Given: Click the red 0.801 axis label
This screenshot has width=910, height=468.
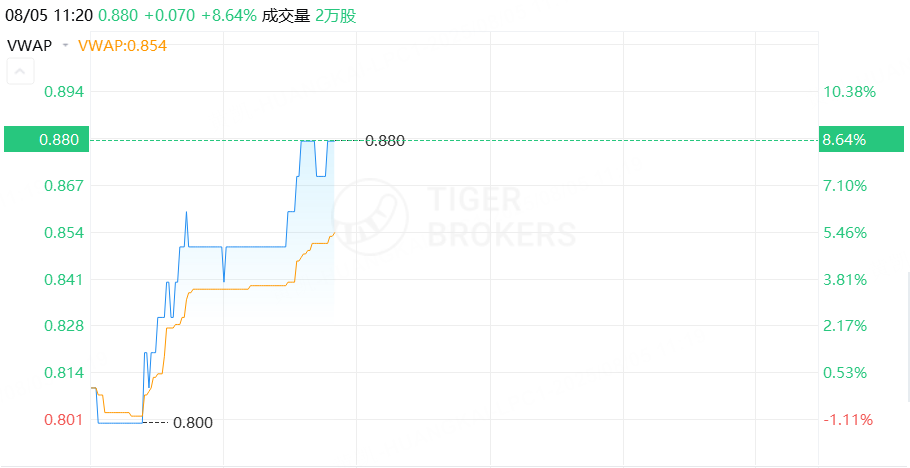Looking at the screenshot, I should (64, 419).
